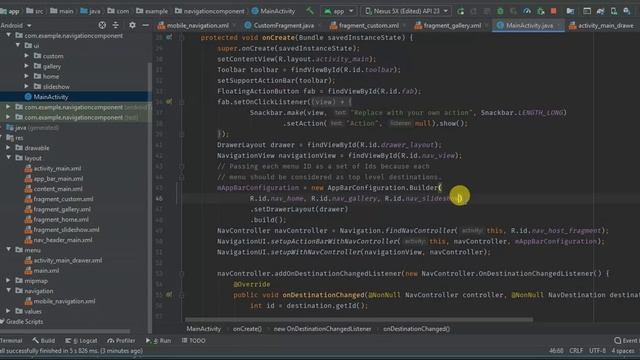The image size is (640, 360).
Task: Open the AVD Manager phone icon
Action: click(613, 11)
